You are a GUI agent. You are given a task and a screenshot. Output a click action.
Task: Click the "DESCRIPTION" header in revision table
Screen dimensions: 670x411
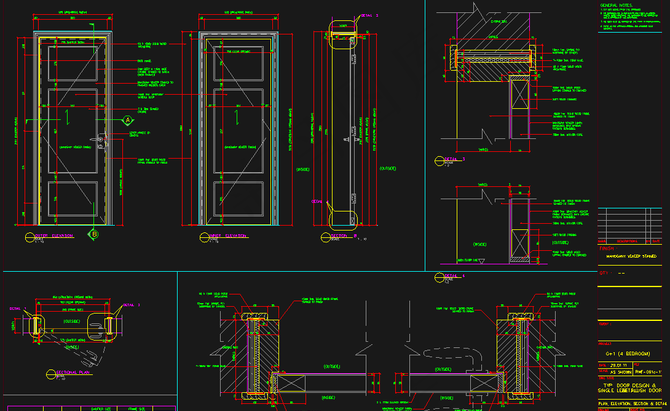[x=627, y=241]
